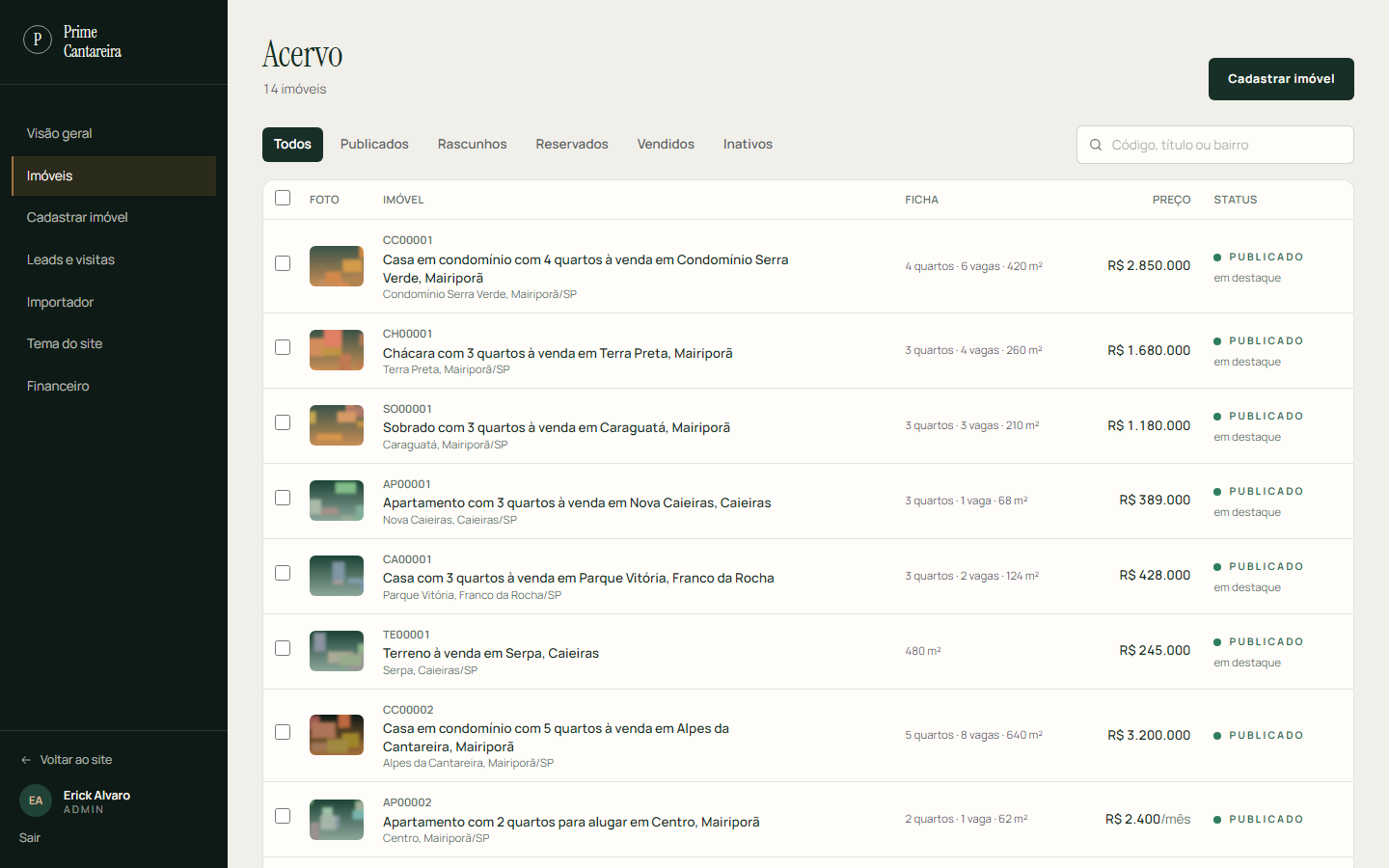This screenshot has width=1389, height=868.
Task: Open listing 'Casa em condomínio com 4 quartos'
Action: coord(586,269)
